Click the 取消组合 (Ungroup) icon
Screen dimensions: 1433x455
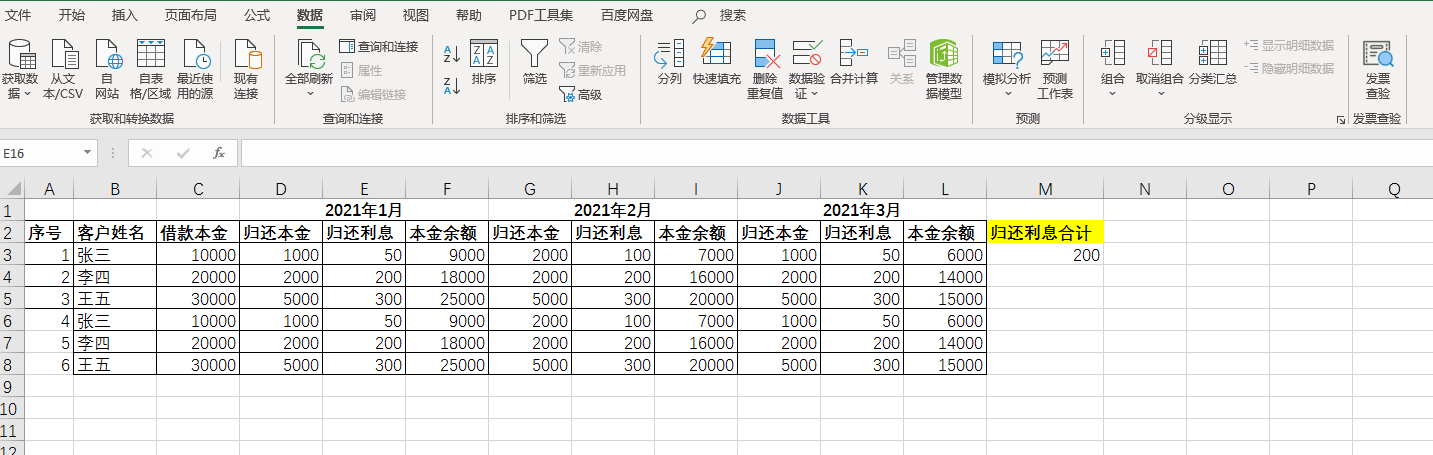point(1160,55)
